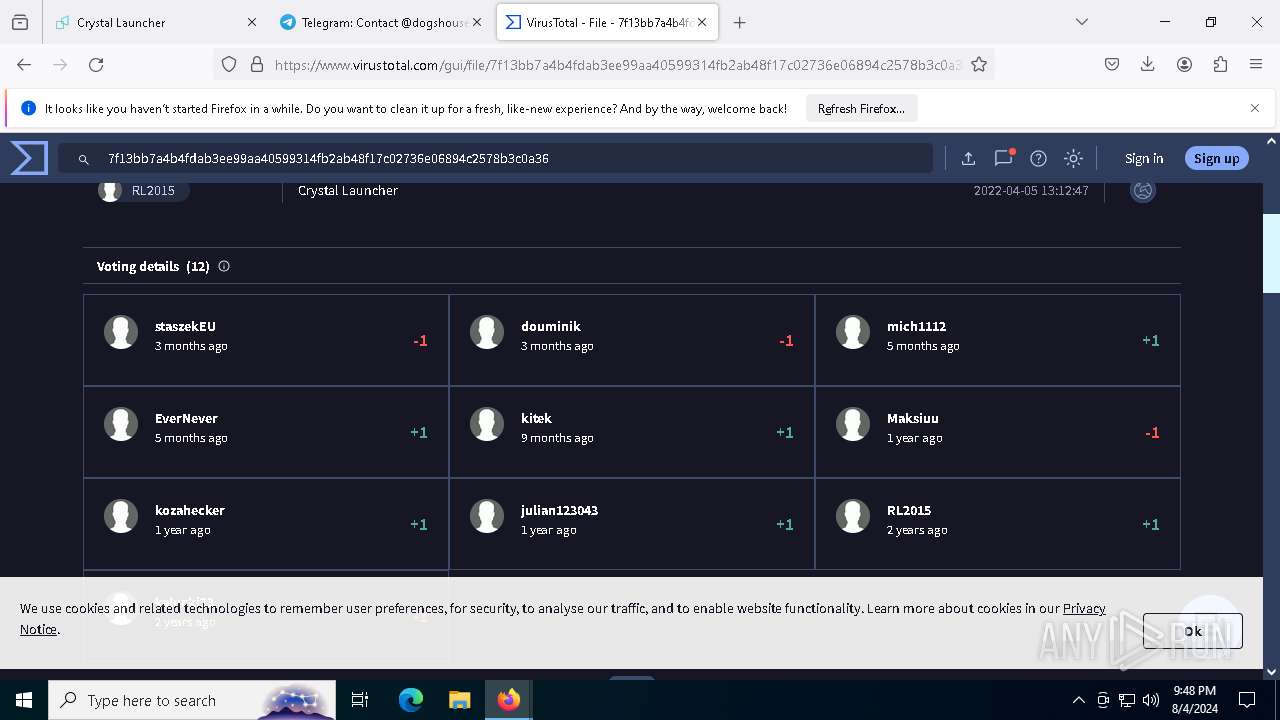This screenshot has height=720, width=1280.
Task: Switch to the Crystal Launcher tab
Action: (x=154, y=22)
